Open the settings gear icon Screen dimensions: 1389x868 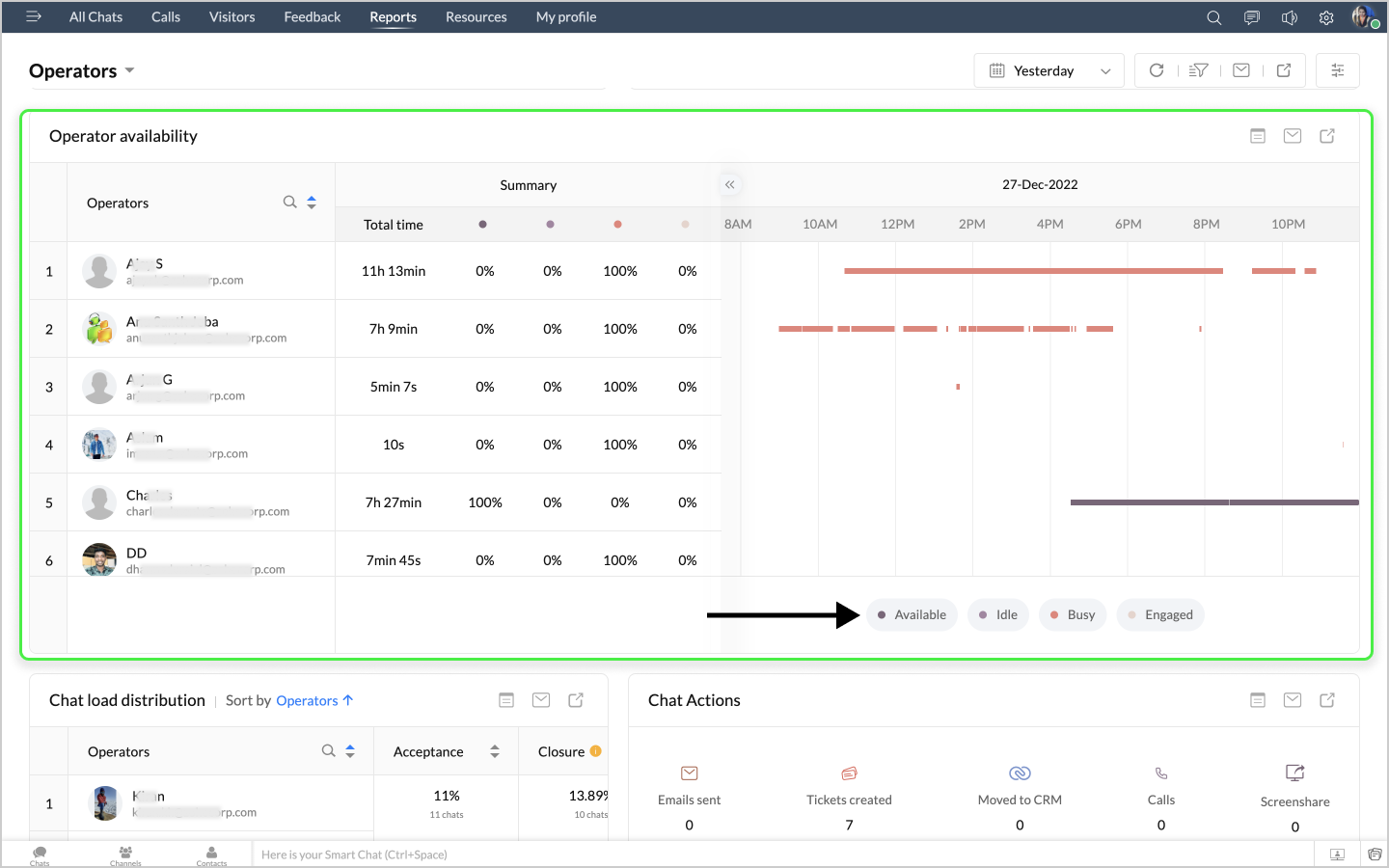click(1326, 17)
